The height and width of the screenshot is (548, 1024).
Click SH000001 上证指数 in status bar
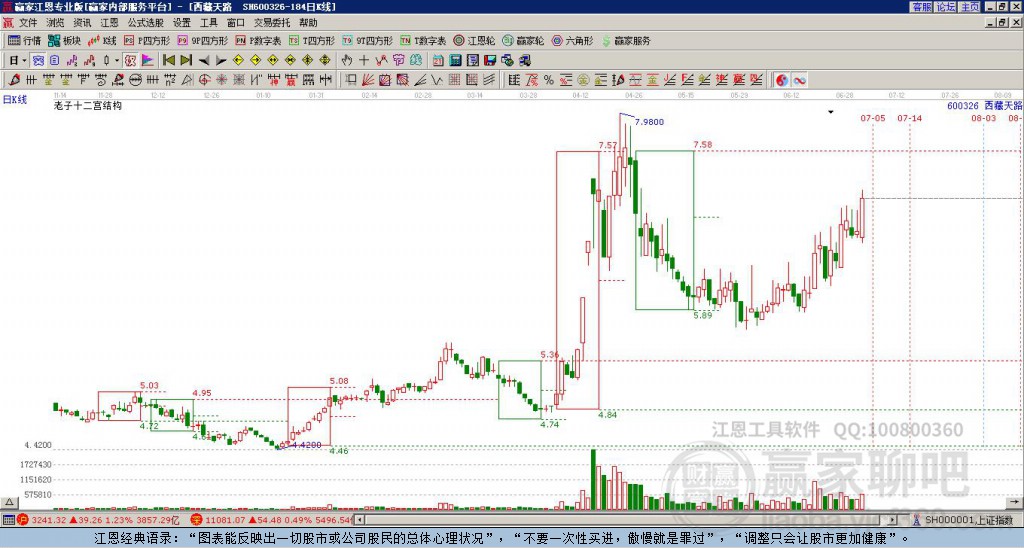click(969, 520)
